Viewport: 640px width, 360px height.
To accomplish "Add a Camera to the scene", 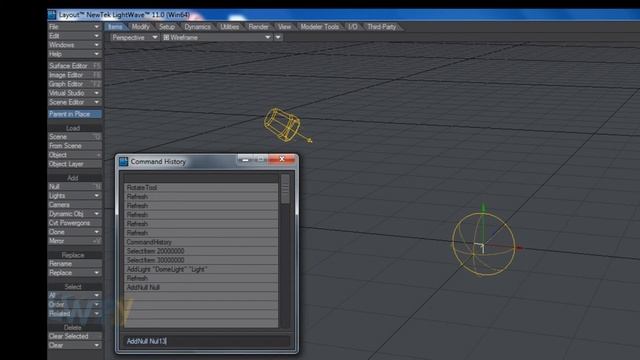I will (x=74, y=205).
